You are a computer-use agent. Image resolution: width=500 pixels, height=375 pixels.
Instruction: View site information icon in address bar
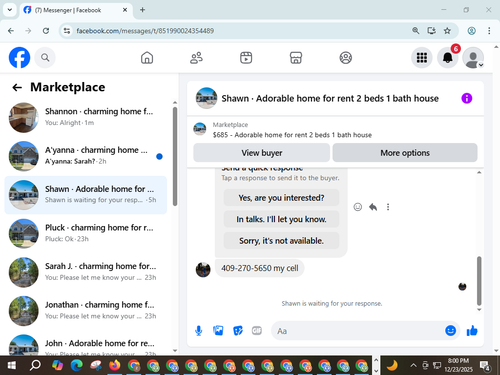pos(67,31)
